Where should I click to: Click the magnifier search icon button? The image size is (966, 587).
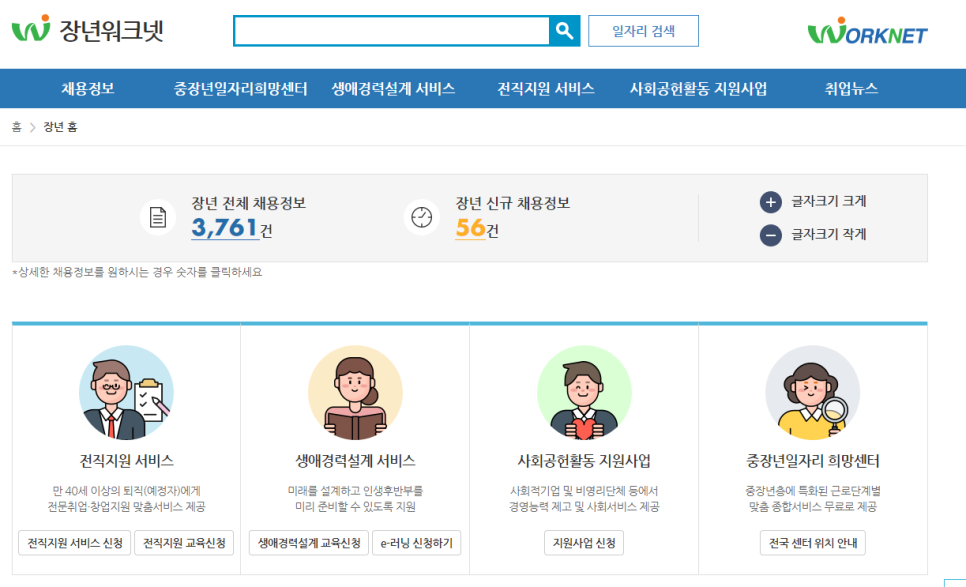click(564, 31)
